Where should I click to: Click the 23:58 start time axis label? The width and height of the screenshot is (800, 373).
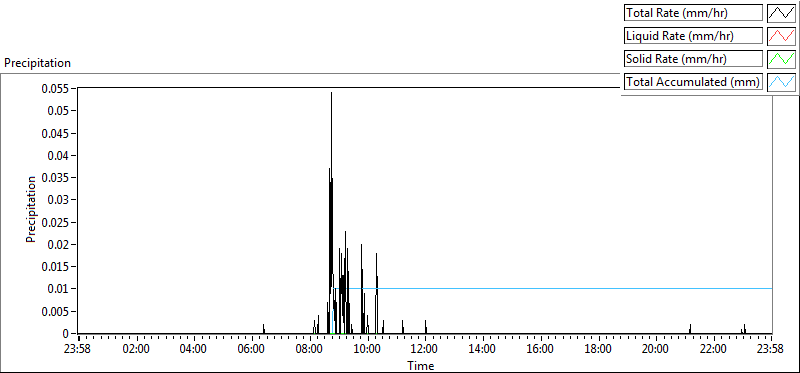tap(79, 350)
